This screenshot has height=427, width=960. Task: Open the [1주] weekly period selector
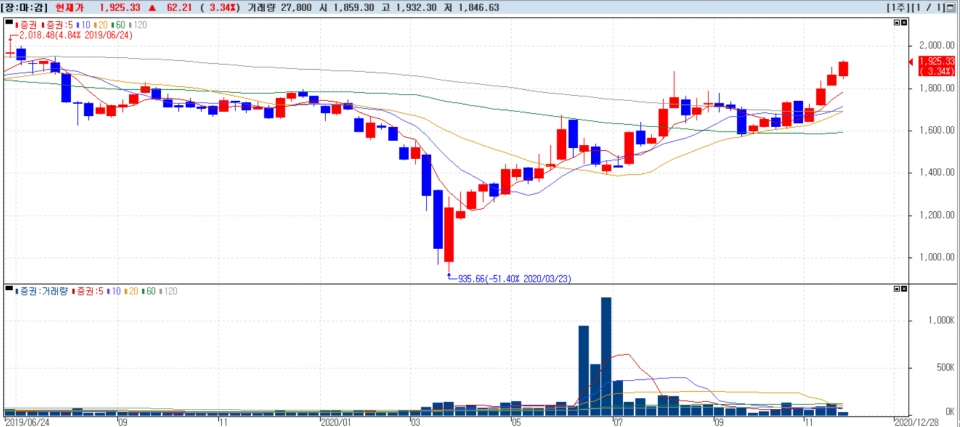(x=897, y=7)
